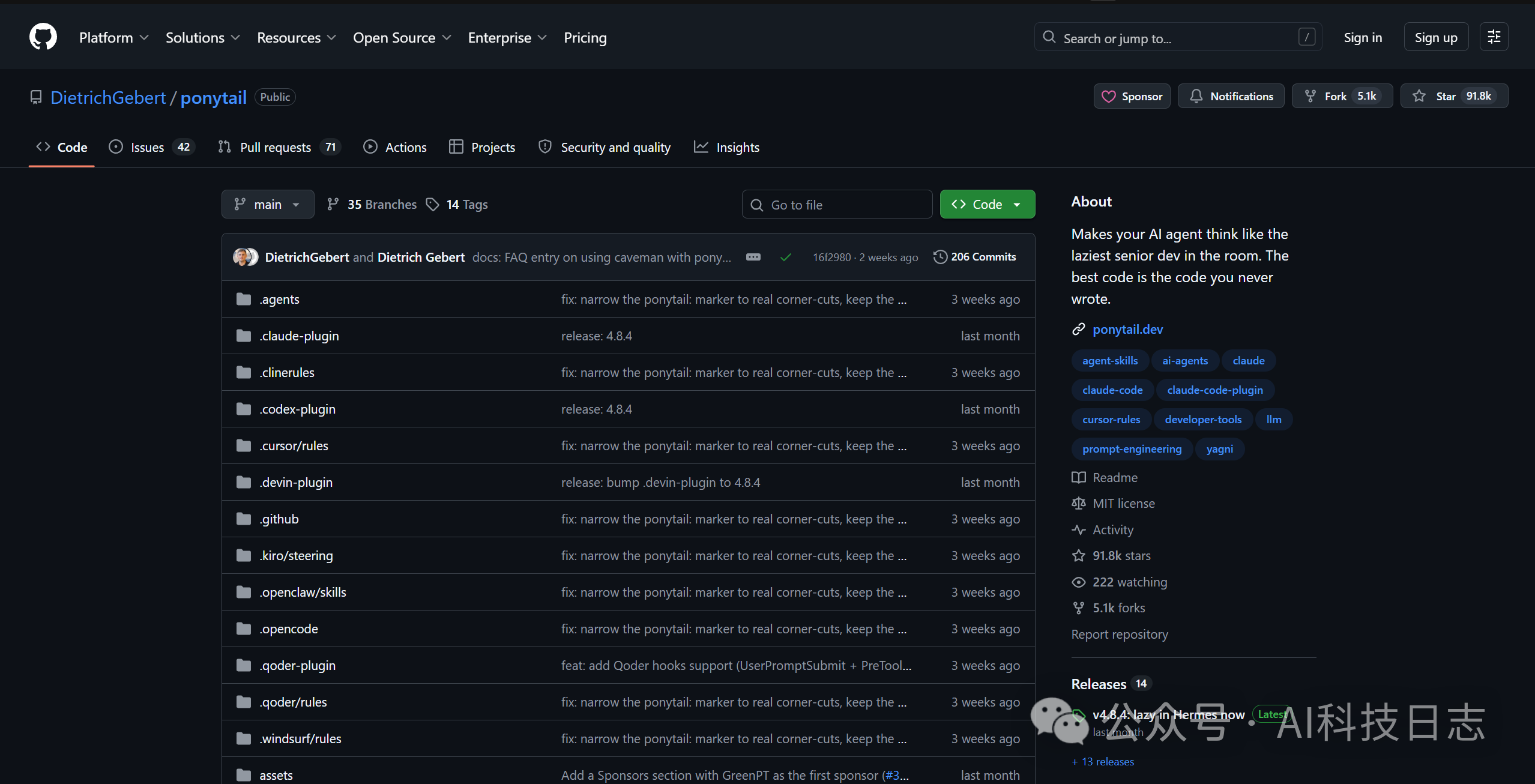Click the commit history clock icon
Screen dimensions: 1535x784
click(940, 257)
